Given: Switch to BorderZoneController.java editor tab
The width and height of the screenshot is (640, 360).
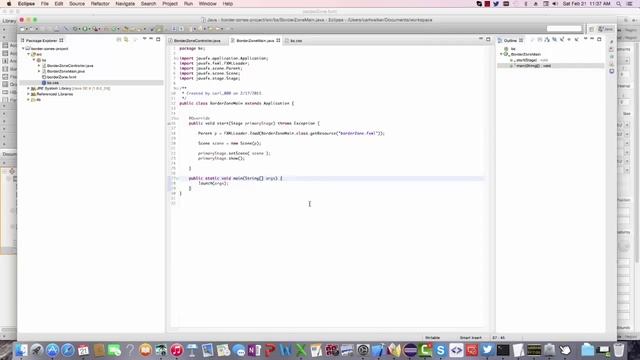Looking at the screenshot, I should pos(197,41).
